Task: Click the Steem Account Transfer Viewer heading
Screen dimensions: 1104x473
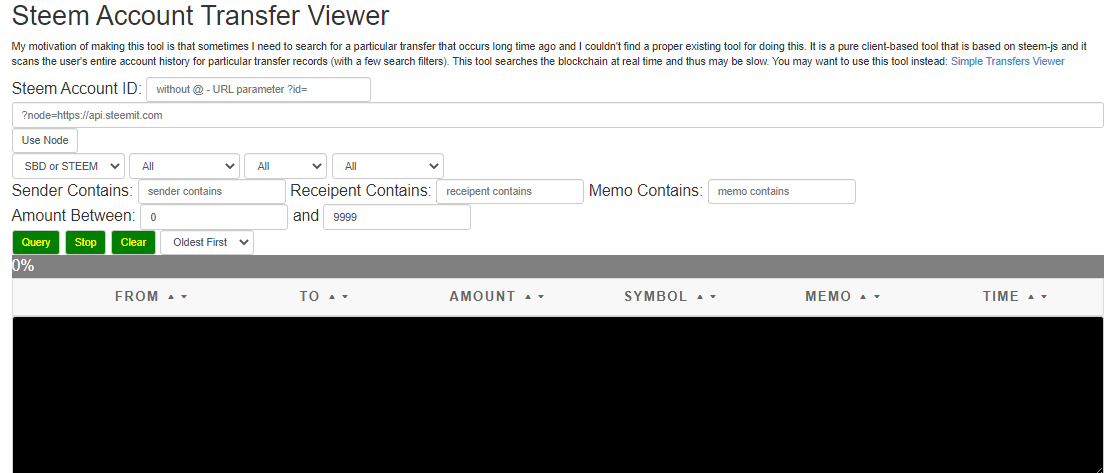Action: (201, 15)
